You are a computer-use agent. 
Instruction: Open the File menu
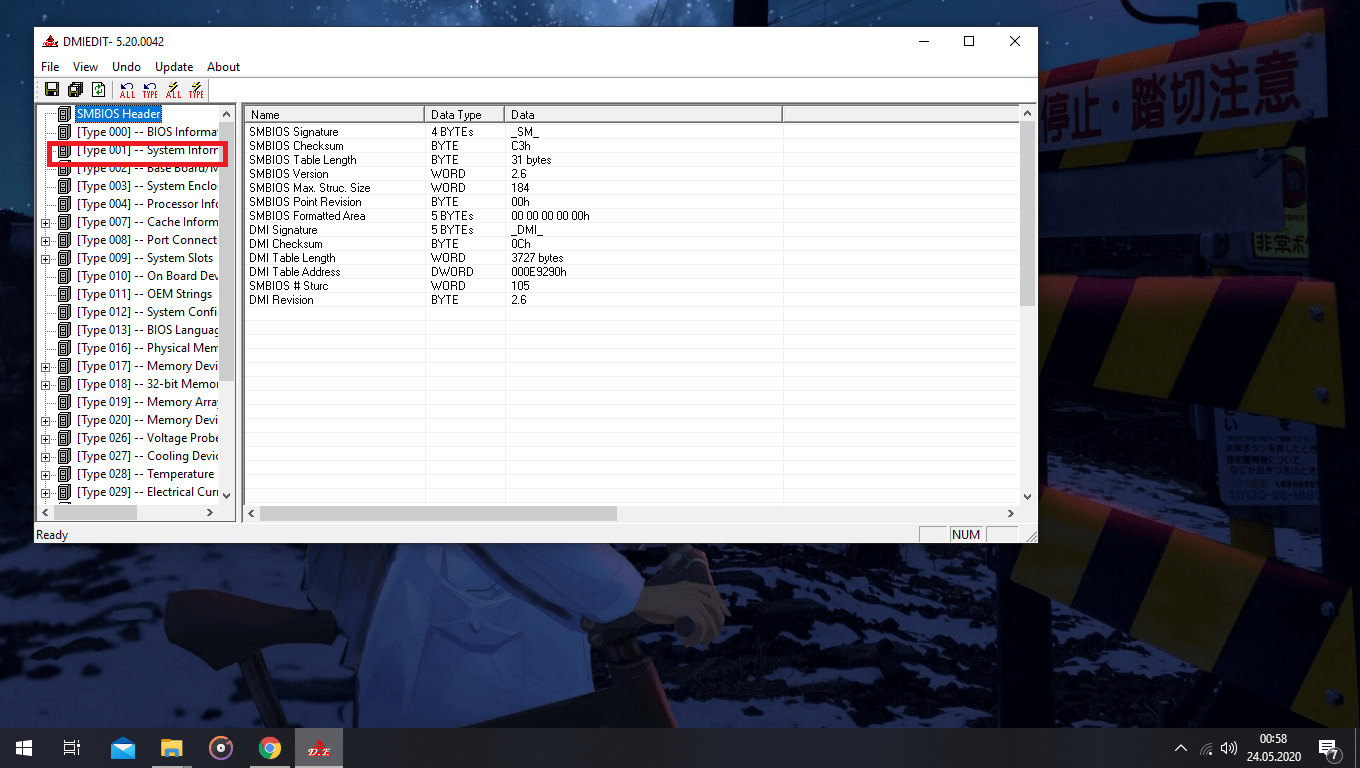(x=50, y=67)
